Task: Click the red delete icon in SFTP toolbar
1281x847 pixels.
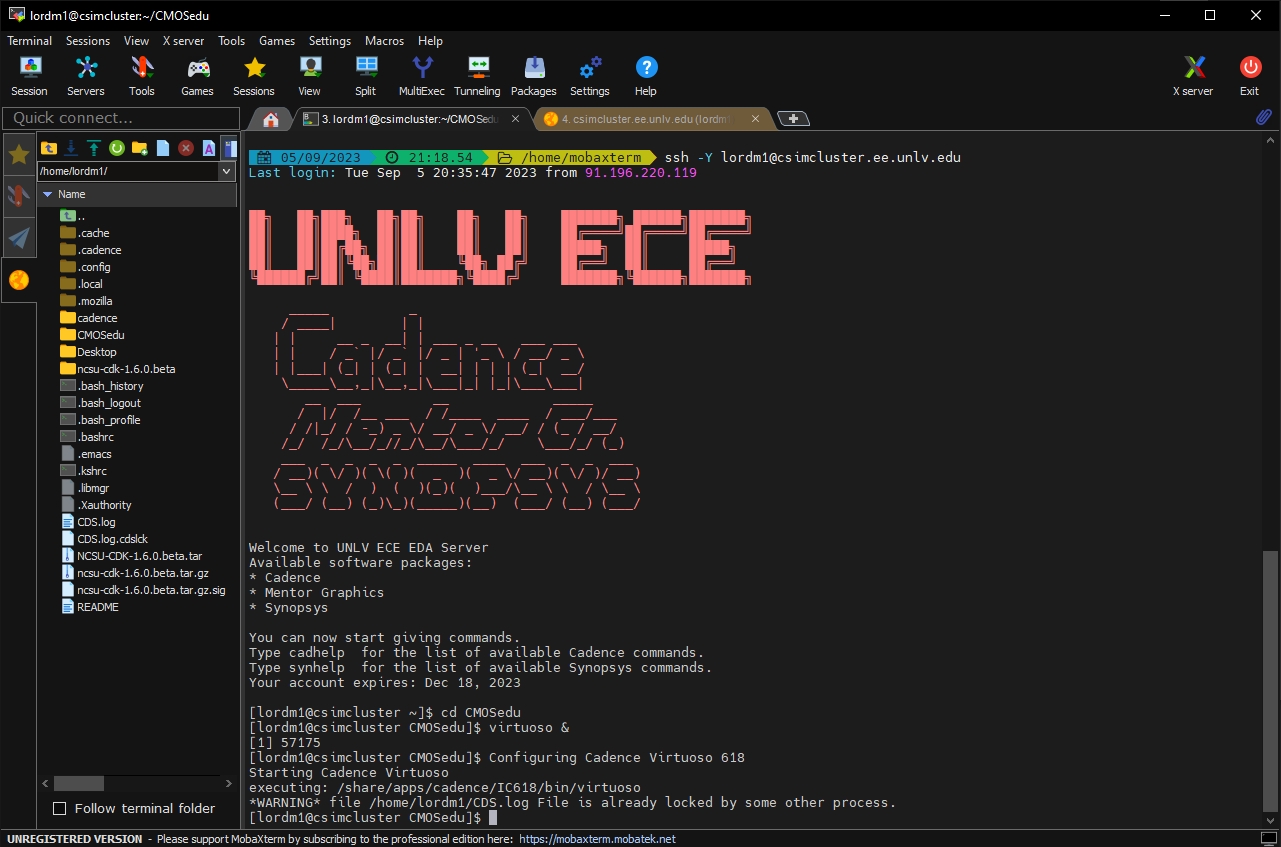Action: (186, 148)
